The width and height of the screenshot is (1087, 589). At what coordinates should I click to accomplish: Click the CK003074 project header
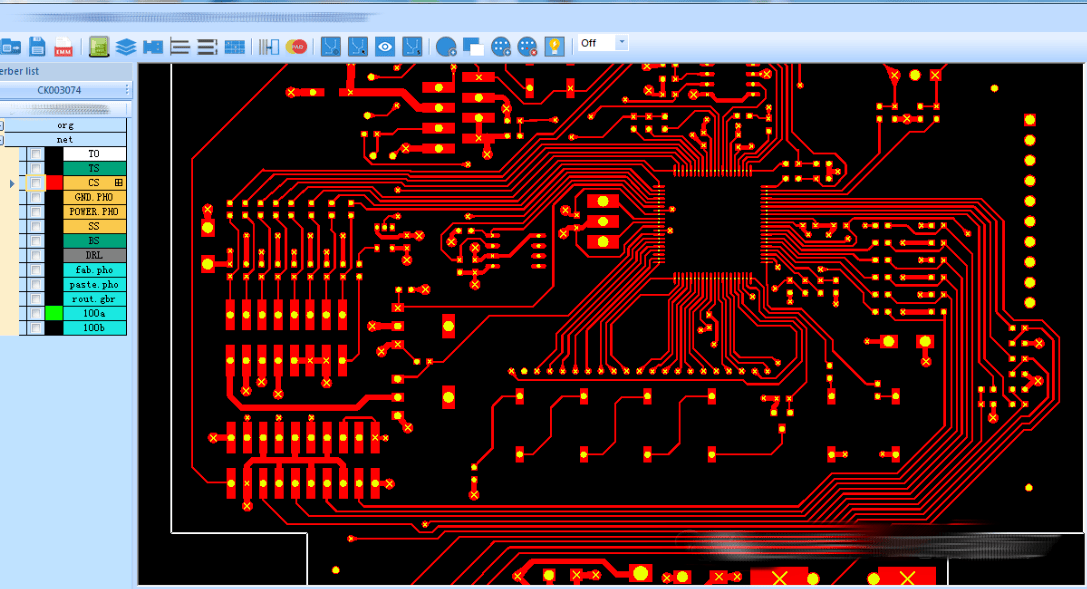[60, 90]
